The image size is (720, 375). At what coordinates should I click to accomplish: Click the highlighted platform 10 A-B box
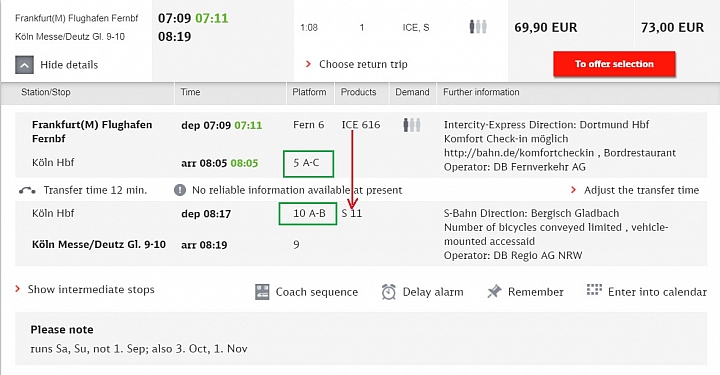(308, 213)
